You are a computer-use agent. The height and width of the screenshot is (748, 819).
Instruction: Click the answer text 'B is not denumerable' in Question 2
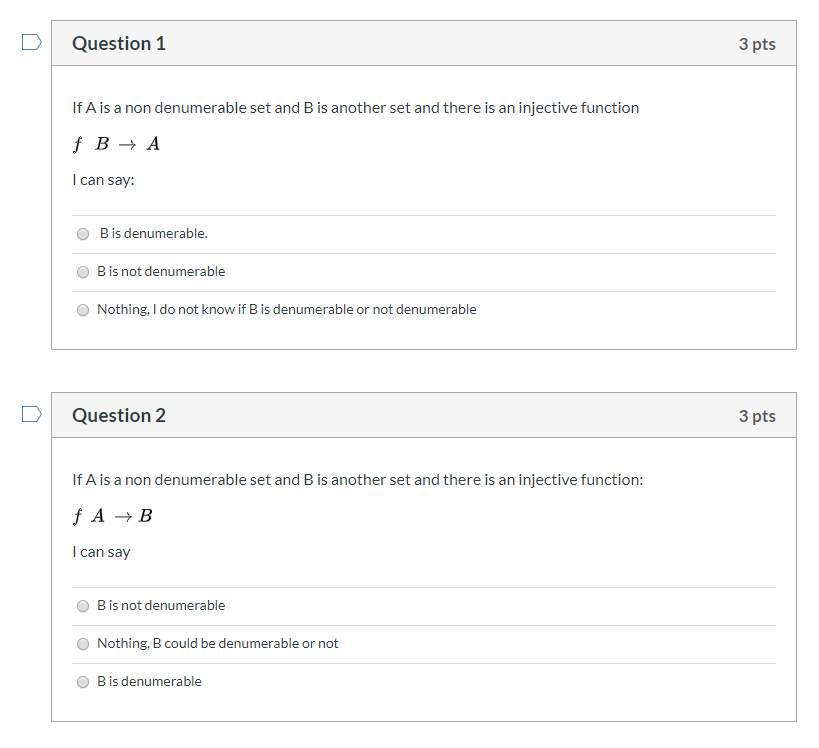(161, 605)
